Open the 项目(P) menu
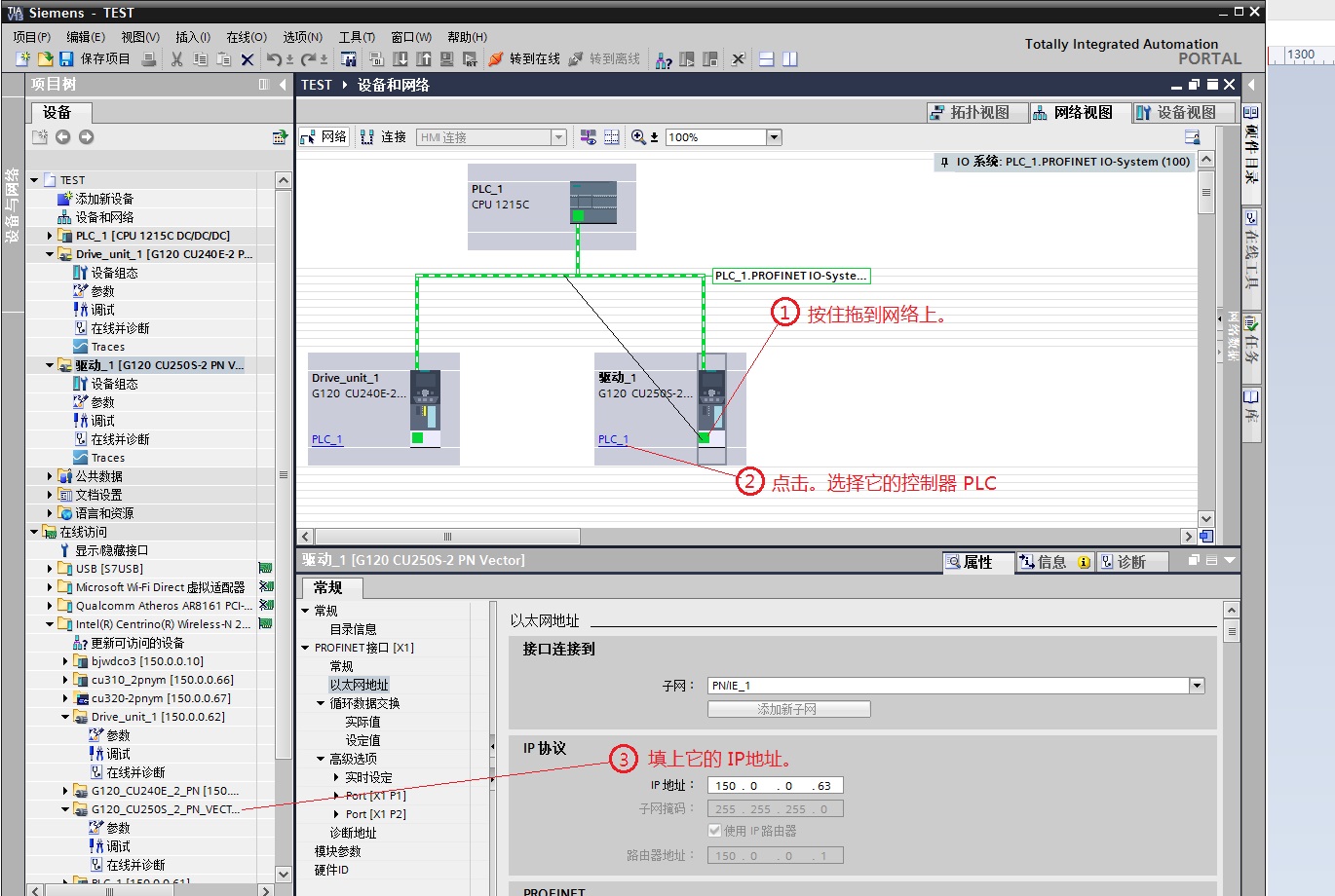1335x896 pixels. pyautogui.click(x=32, y=37)
